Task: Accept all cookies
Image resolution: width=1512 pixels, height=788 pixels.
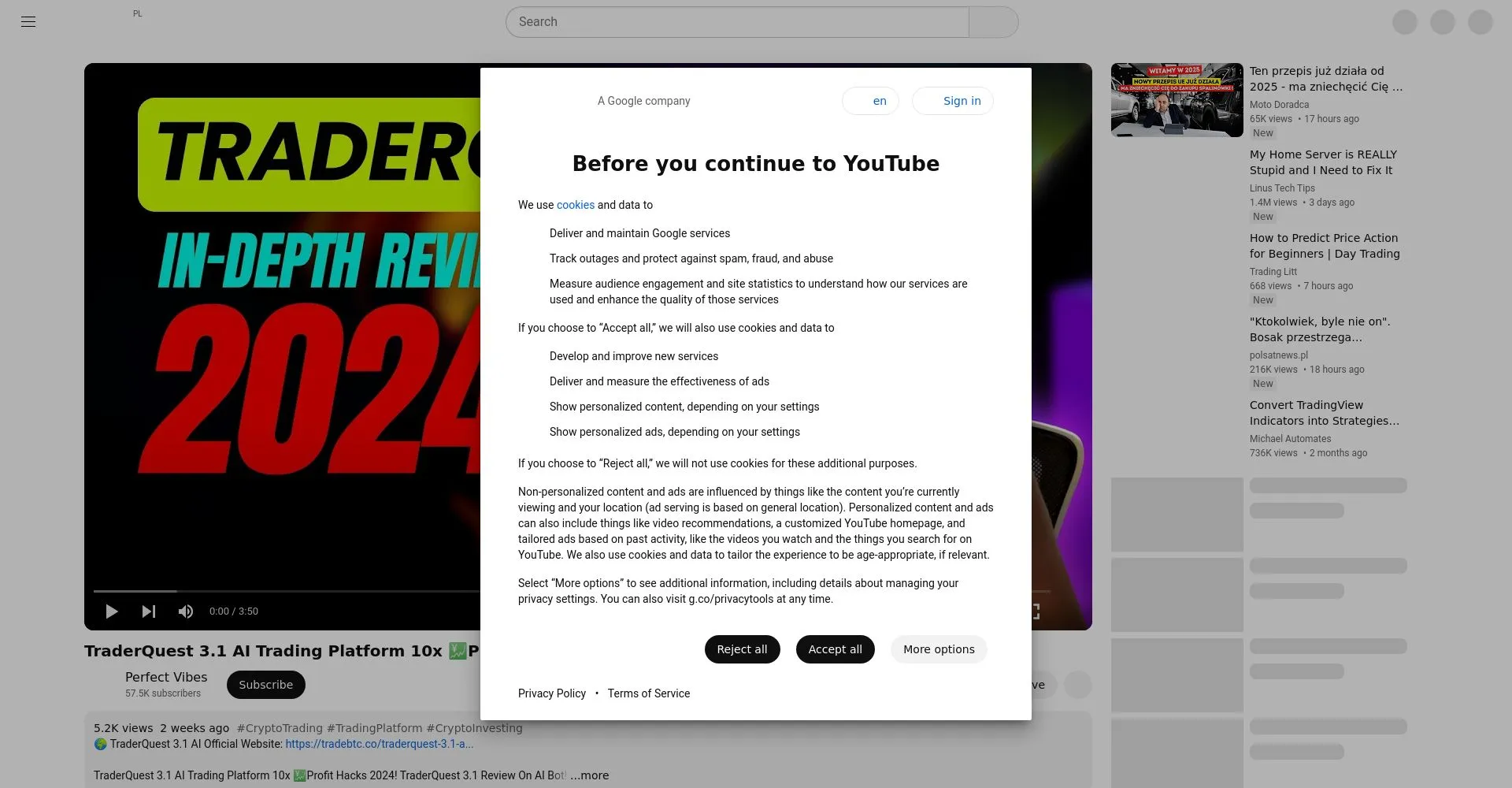Action: coord(835,649)
